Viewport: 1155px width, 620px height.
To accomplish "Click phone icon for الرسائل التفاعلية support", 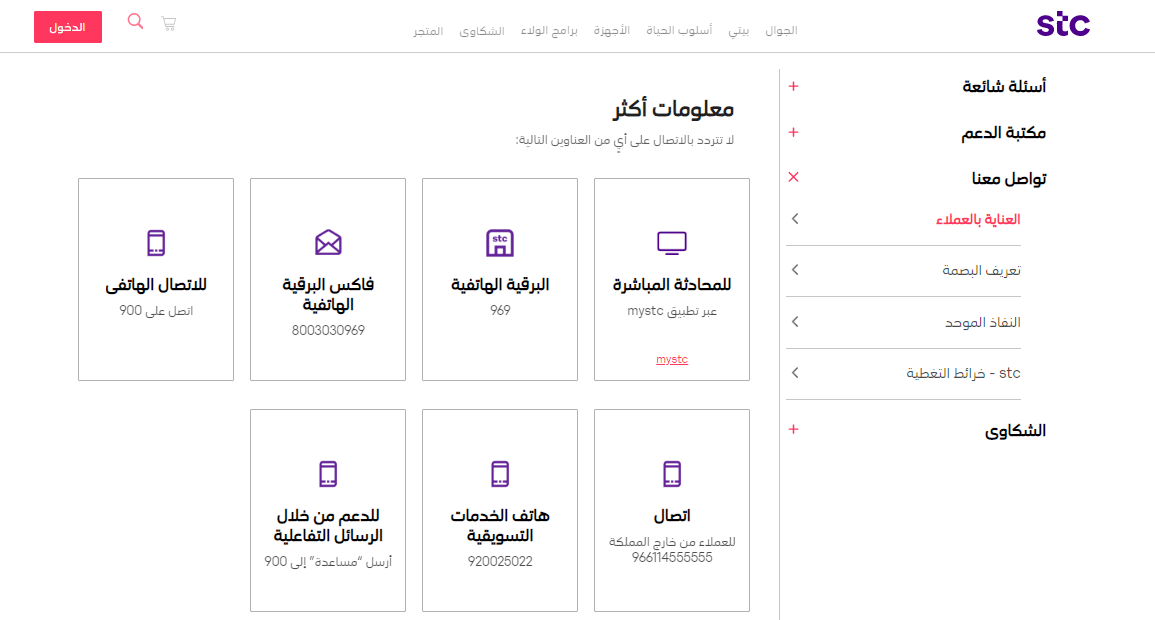I will (x=329, y=474).
